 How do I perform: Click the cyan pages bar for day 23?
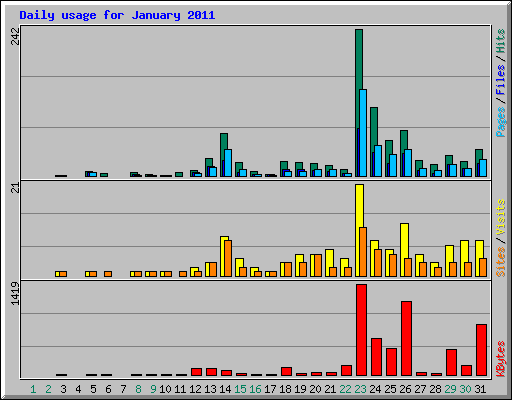(363, 133)
